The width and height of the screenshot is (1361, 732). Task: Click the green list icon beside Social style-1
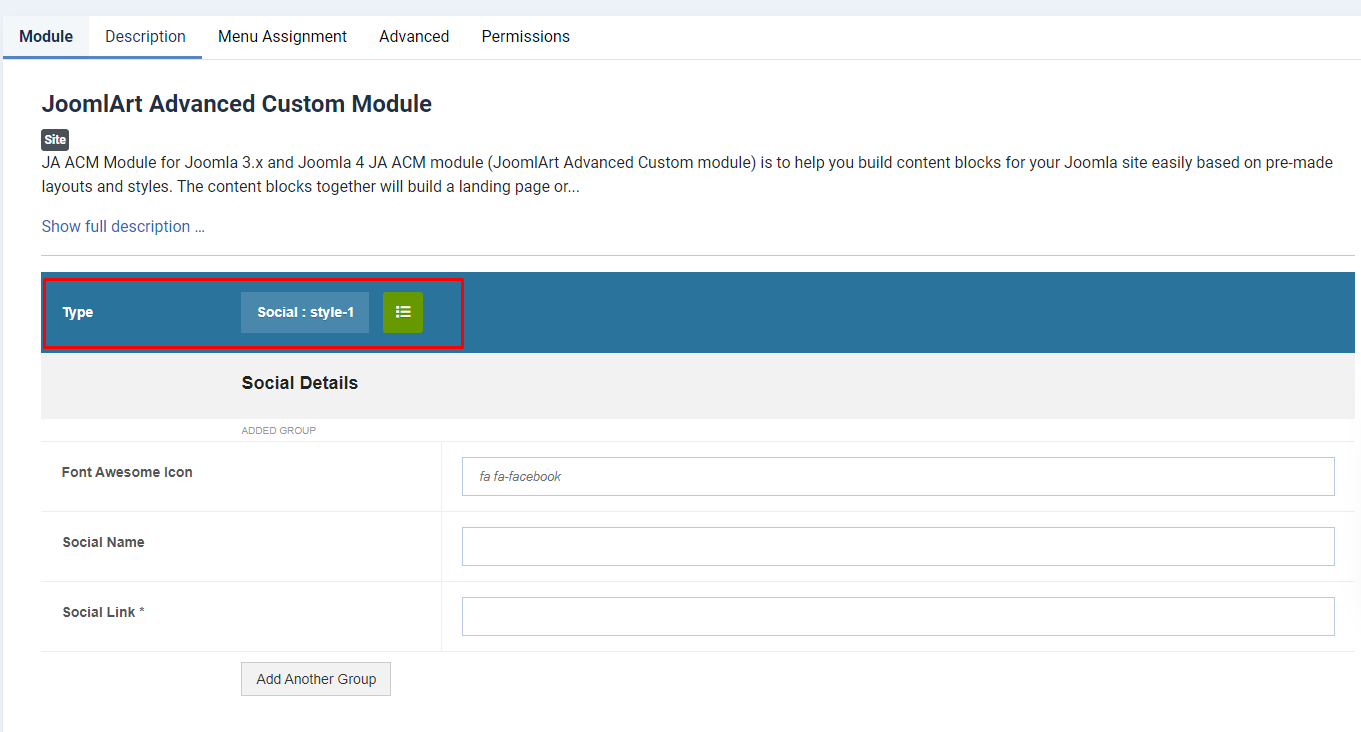pyautogui.click(x=403, y=312)
